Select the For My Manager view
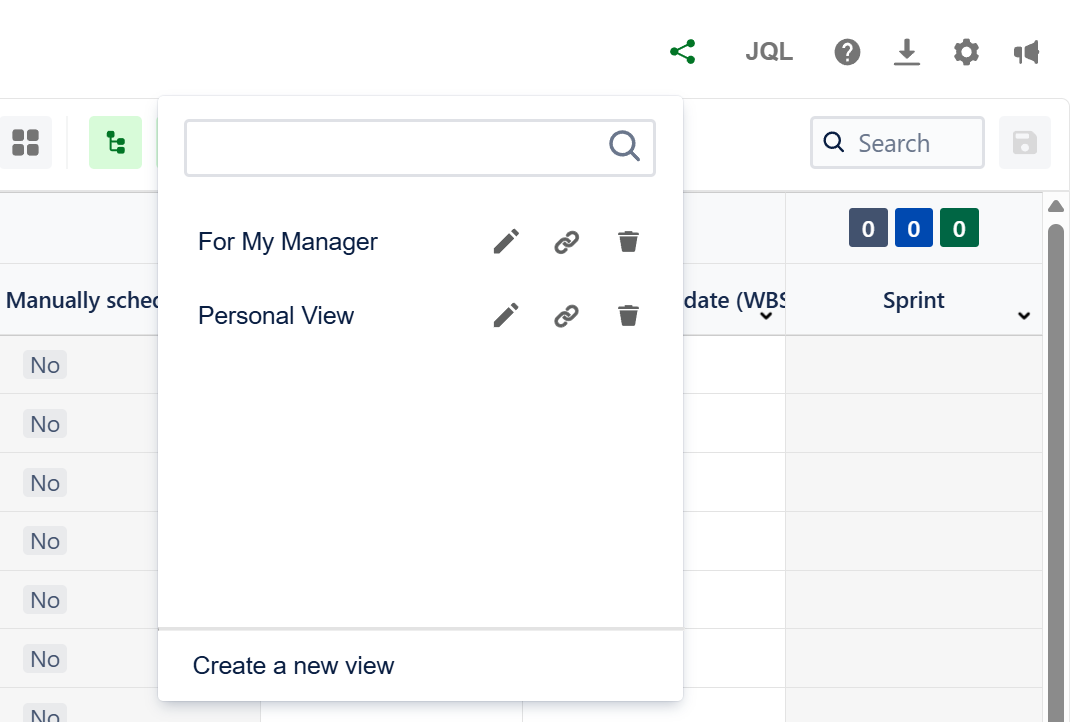The height and width of the screenshot is (722, 1082). click(x=288, y=241)
